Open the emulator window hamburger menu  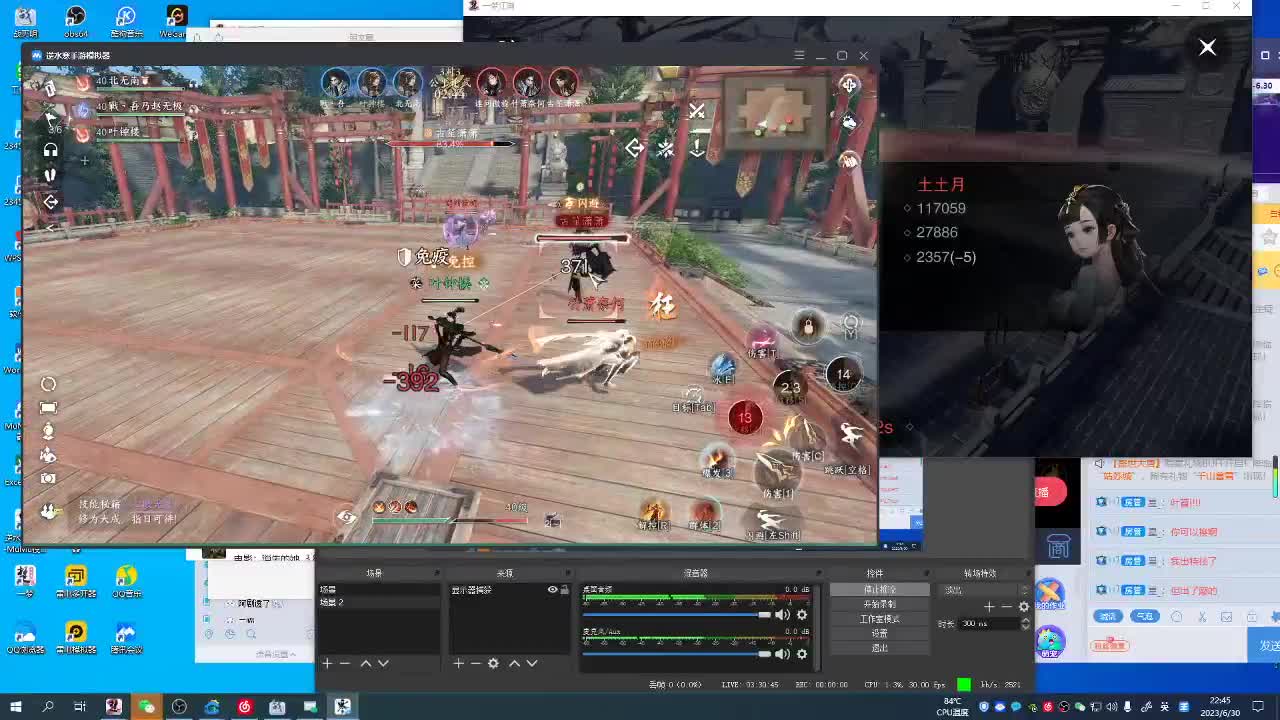tap(799, 56)
